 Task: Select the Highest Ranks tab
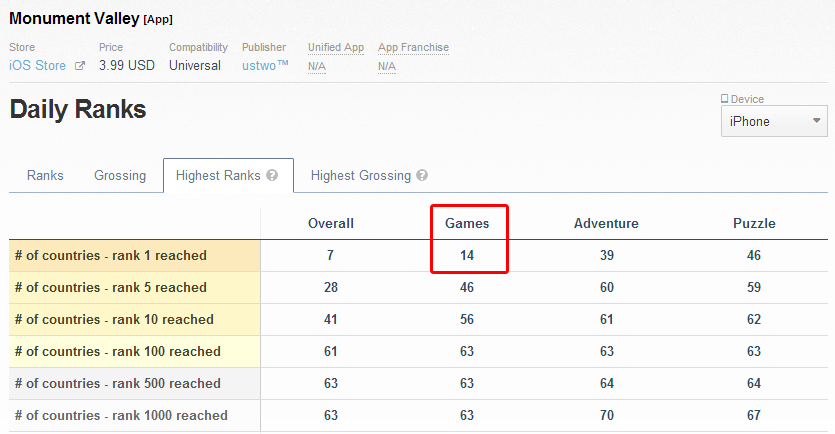(228, 175)
